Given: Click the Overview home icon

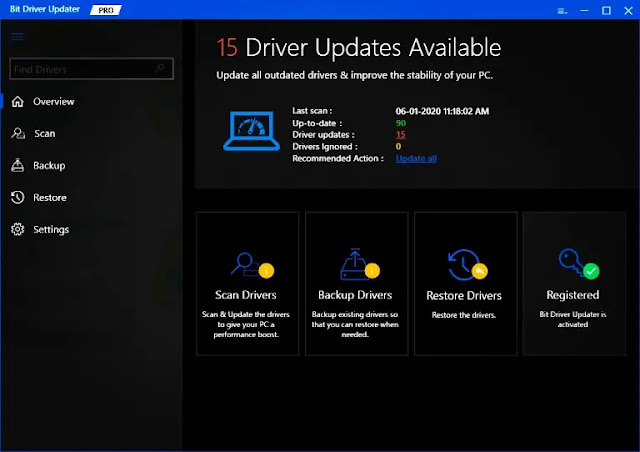Looking at the screenshot, I should pos(18,101).
